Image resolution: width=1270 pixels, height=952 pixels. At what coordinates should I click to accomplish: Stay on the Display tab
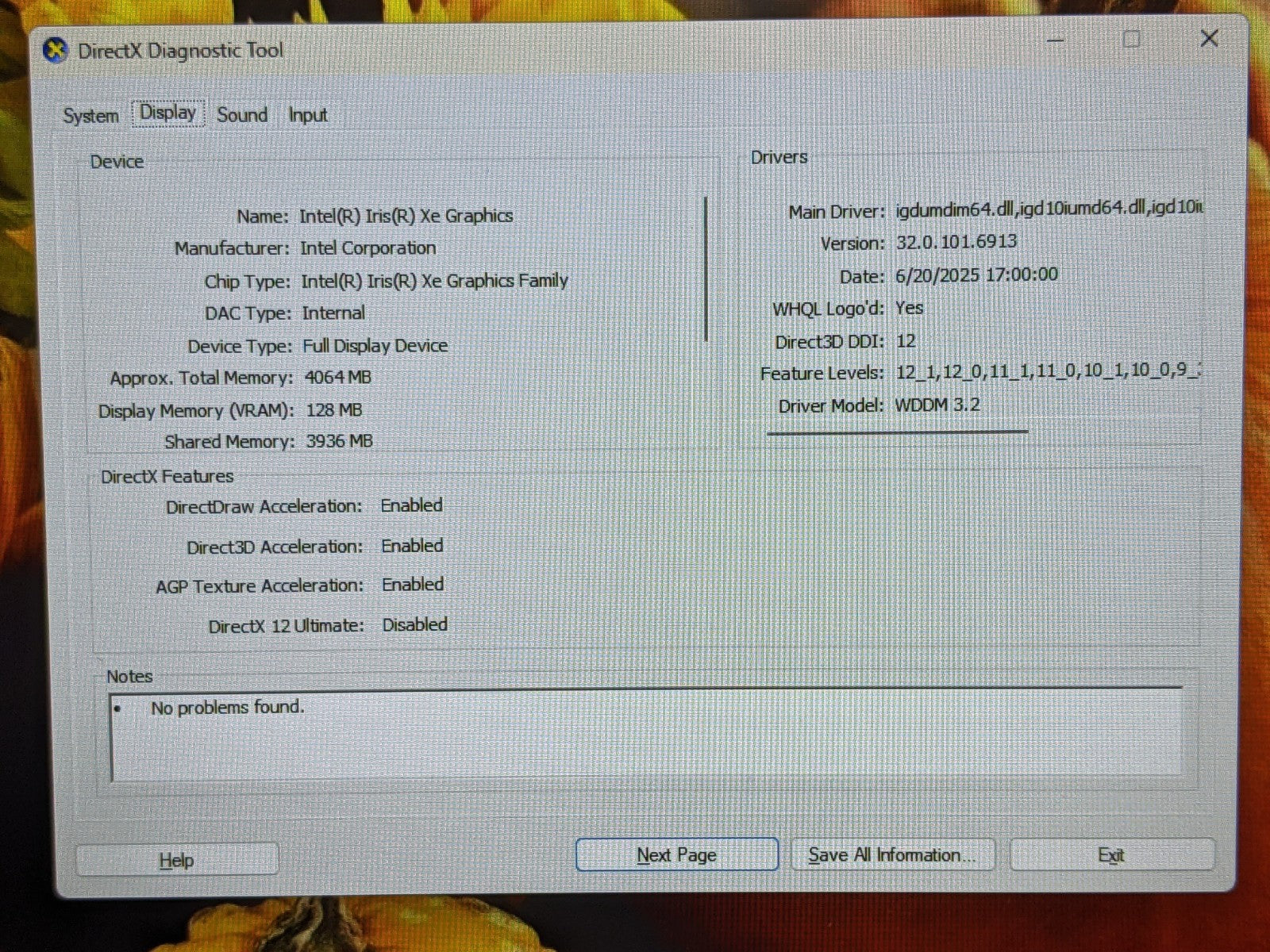[167, 113]
